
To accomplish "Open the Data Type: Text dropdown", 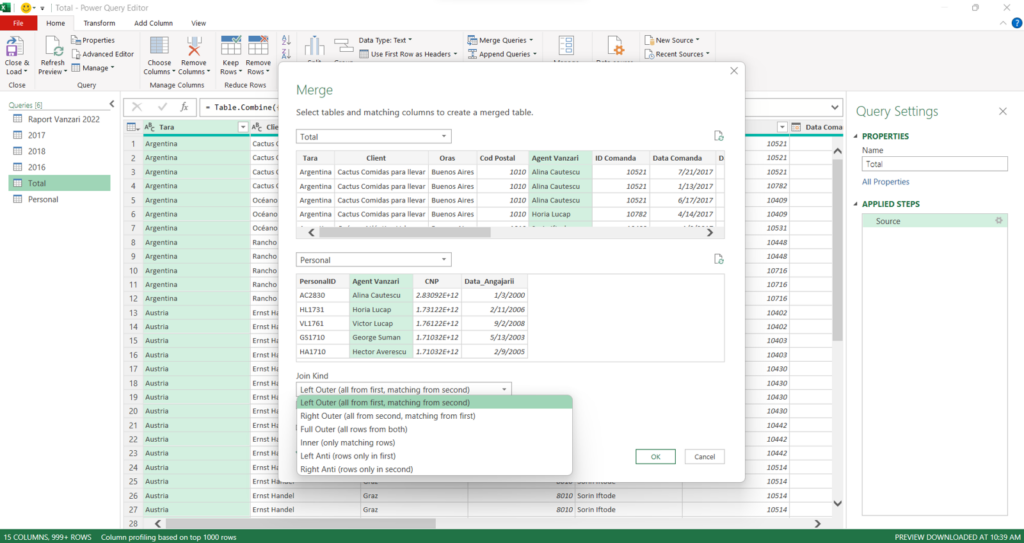I will click(x=385, y=40).
